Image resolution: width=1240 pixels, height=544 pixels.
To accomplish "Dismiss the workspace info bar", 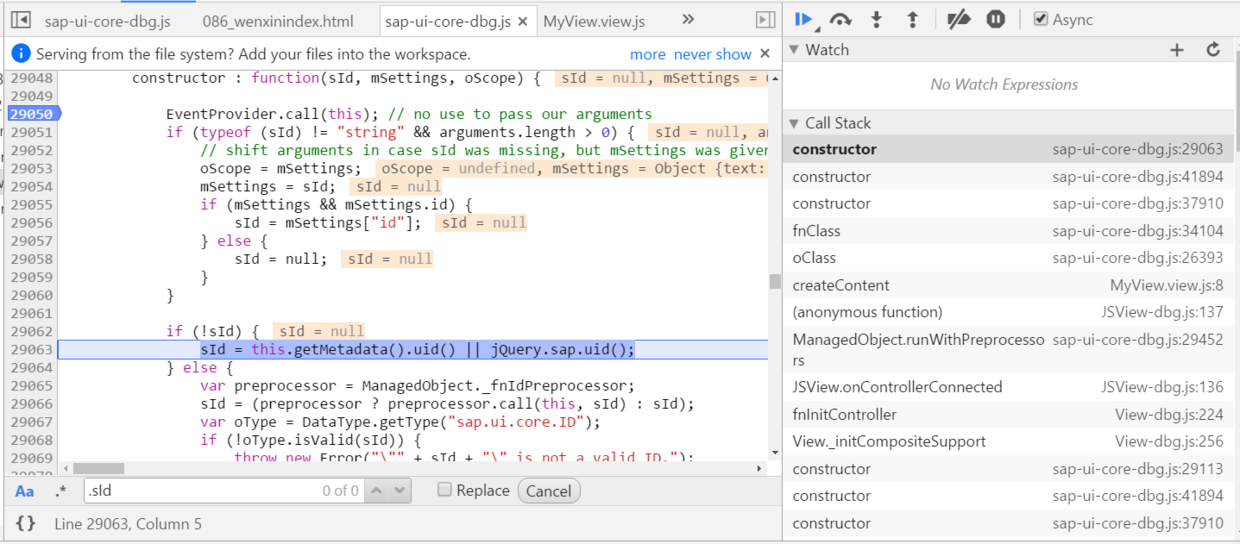I will click(x=765, y=54).
